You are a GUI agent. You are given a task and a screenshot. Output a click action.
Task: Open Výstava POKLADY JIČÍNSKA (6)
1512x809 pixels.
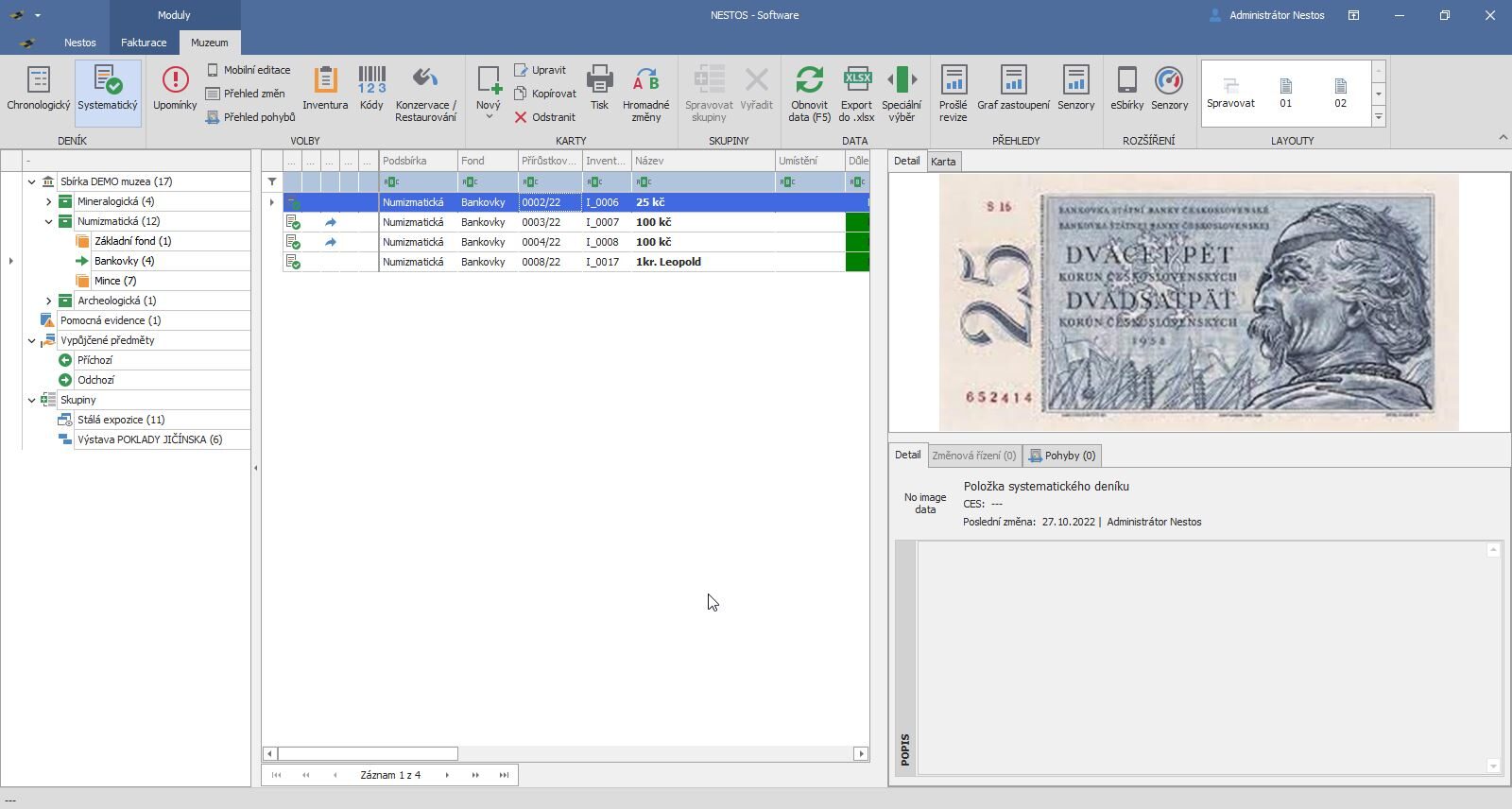149,439
